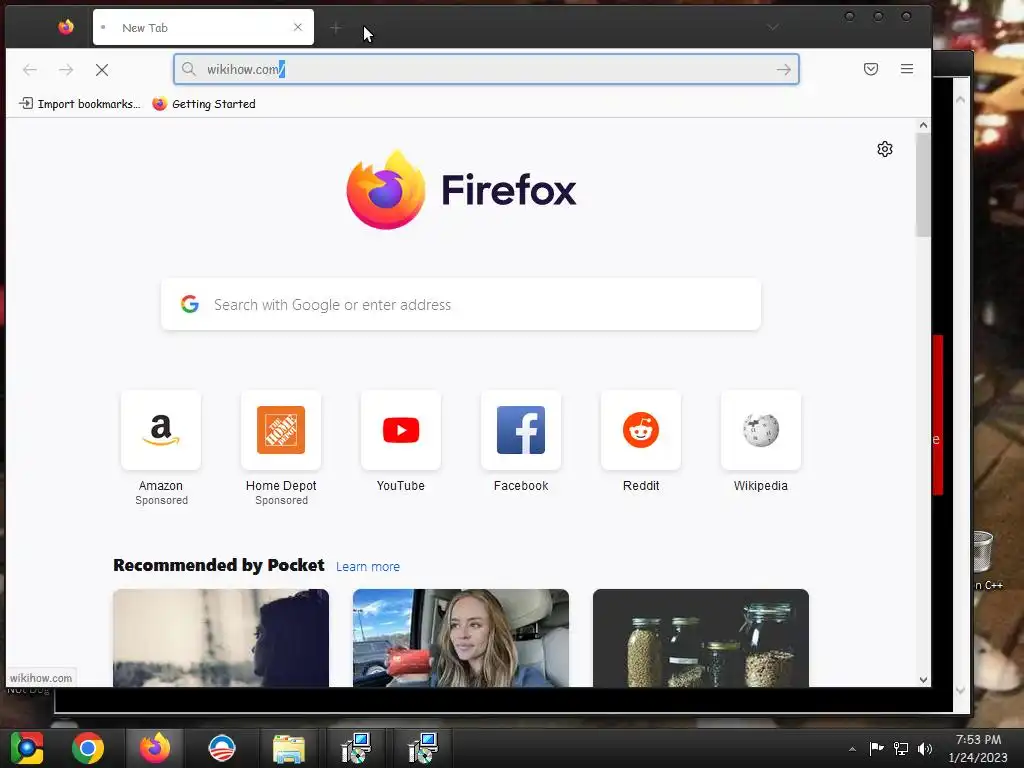Click the address bar containing wikihow.com
This screenshot has width=1024, height=768.
[x=486, y=69]
